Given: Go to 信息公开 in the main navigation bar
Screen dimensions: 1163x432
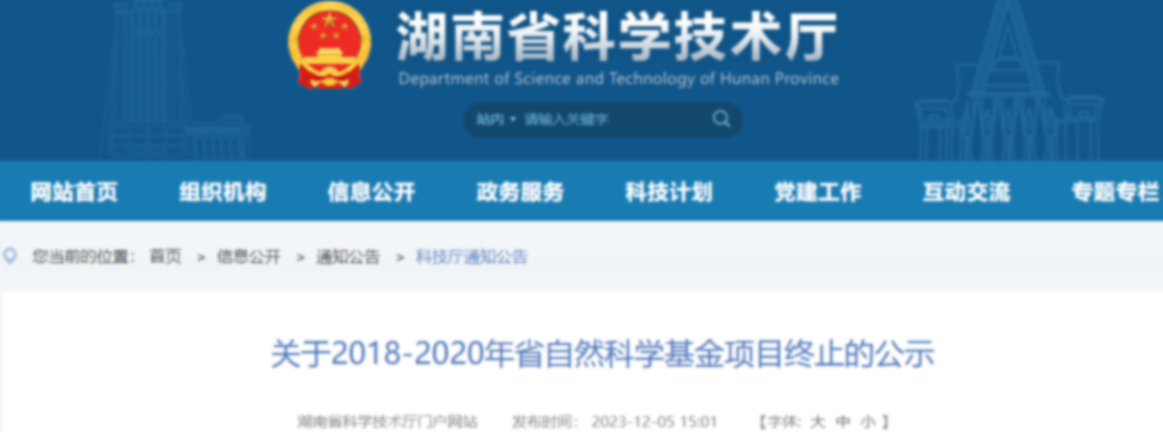Looking at the screenshot, I should (371, 192).
